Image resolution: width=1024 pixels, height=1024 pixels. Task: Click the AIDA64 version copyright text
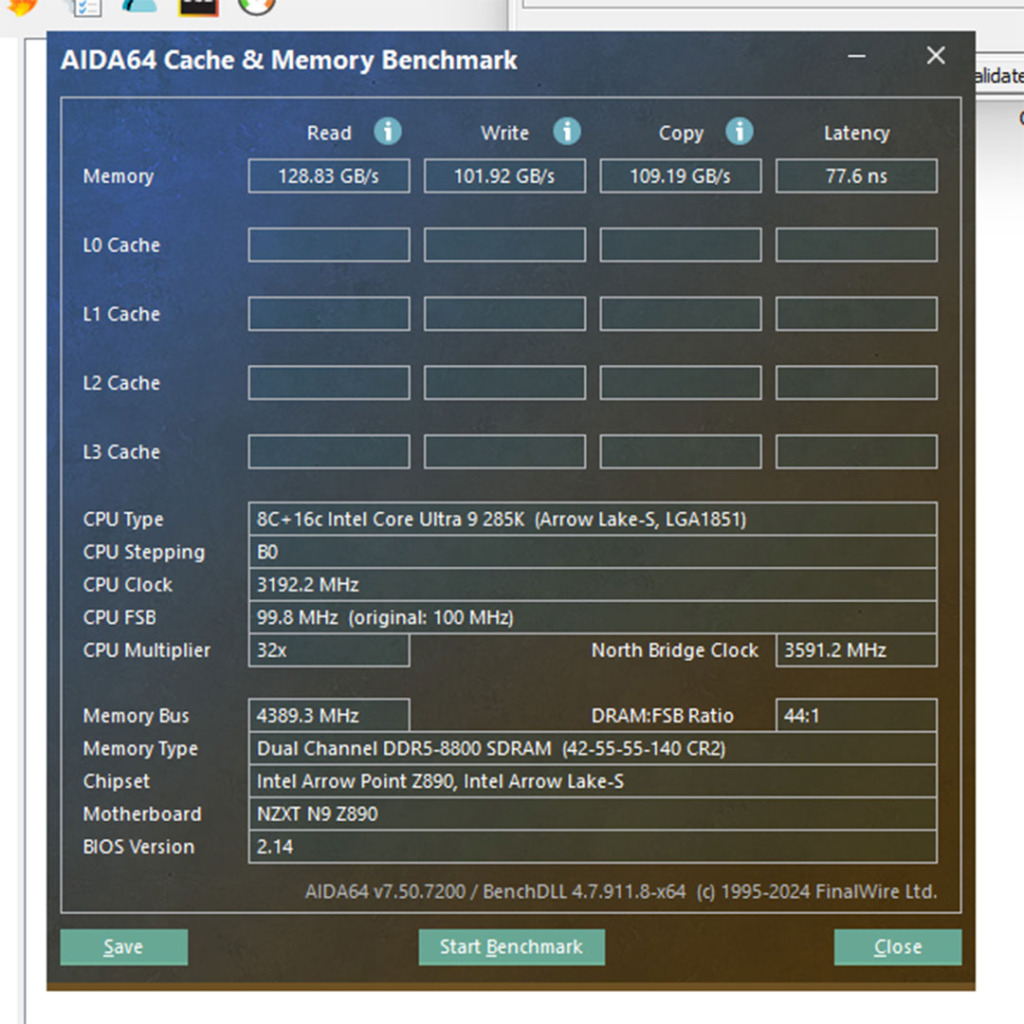(x=621, y=891)
